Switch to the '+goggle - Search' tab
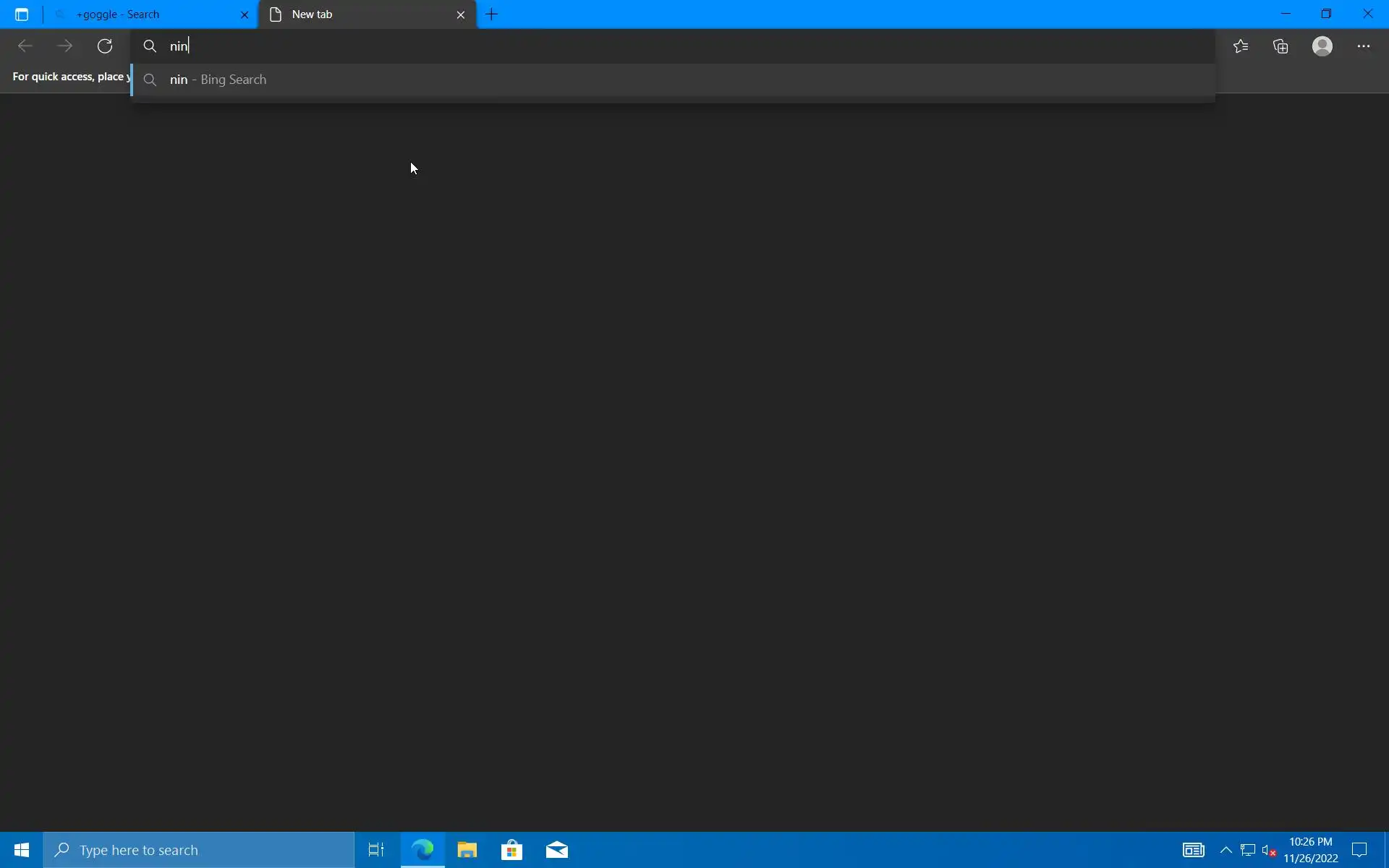The height and width of the screenshot is (868, 1389). [145, 14]
